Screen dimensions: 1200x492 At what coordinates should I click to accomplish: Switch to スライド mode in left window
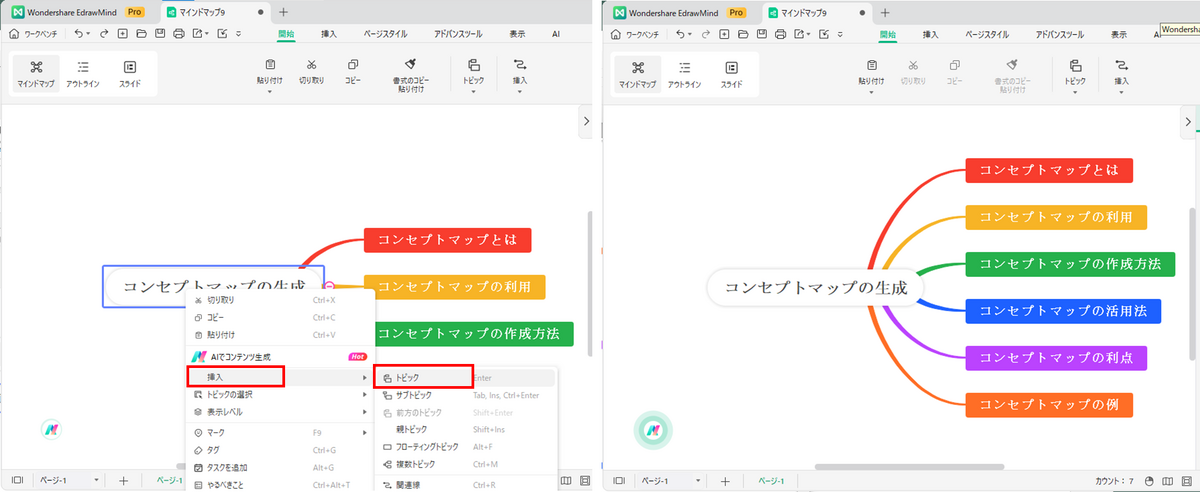pyautogui.click(x=130, y=73)
